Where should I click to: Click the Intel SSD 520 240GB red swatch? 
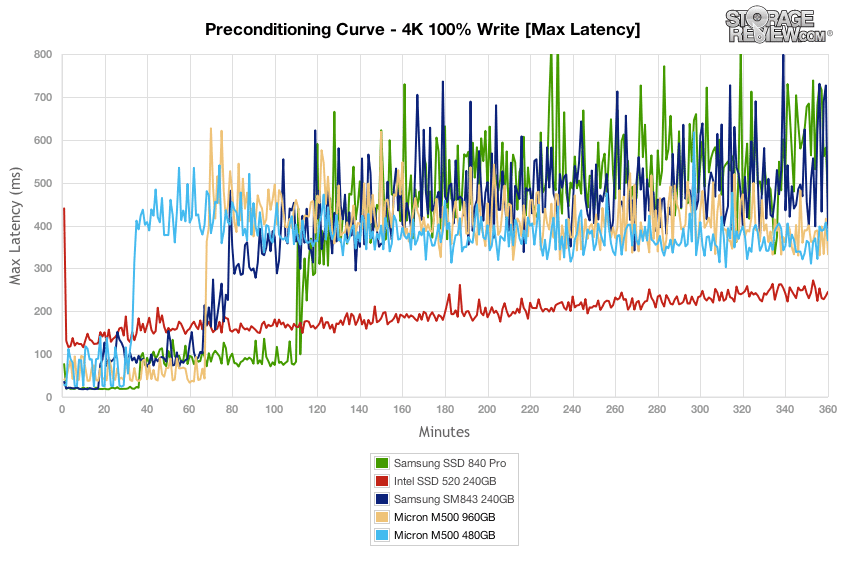pyautogui.click(x=382, y=481)
